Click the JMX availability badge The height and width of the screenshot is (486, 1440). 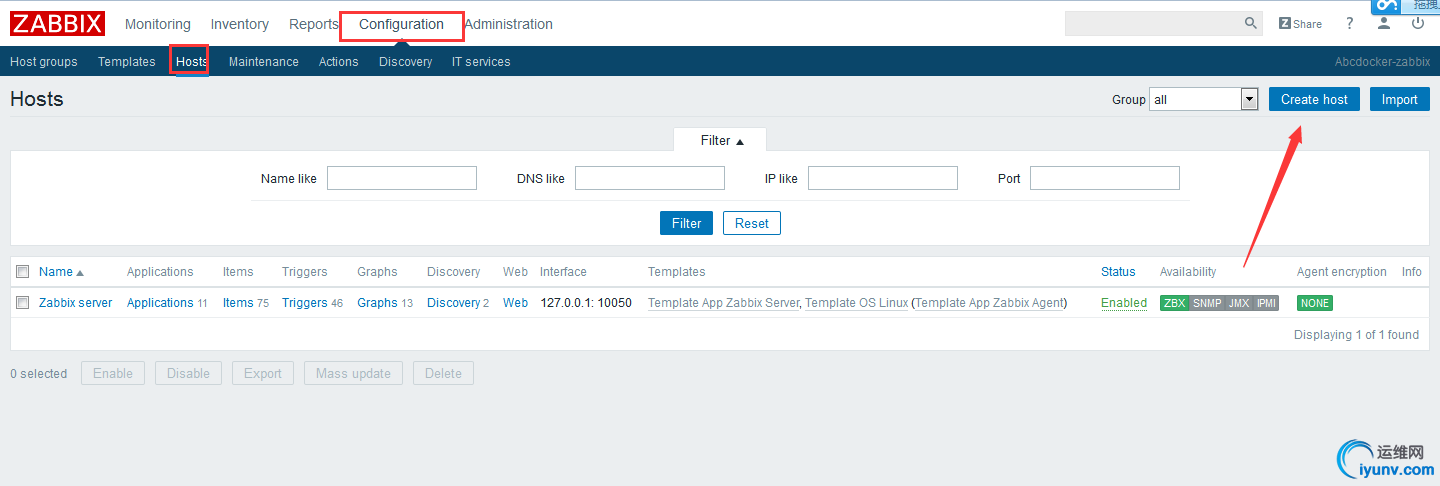[1239, 303]
